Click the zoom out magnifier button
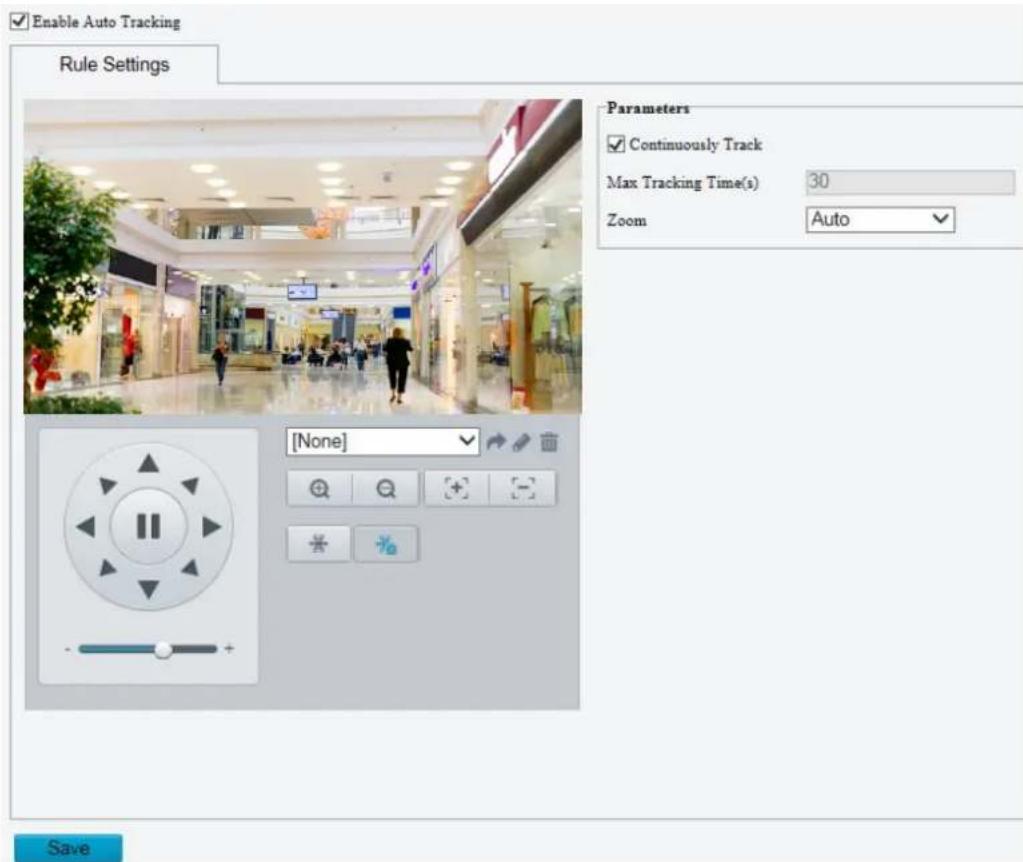Viewport: 1023px width, 862px height. pos(386,488)
